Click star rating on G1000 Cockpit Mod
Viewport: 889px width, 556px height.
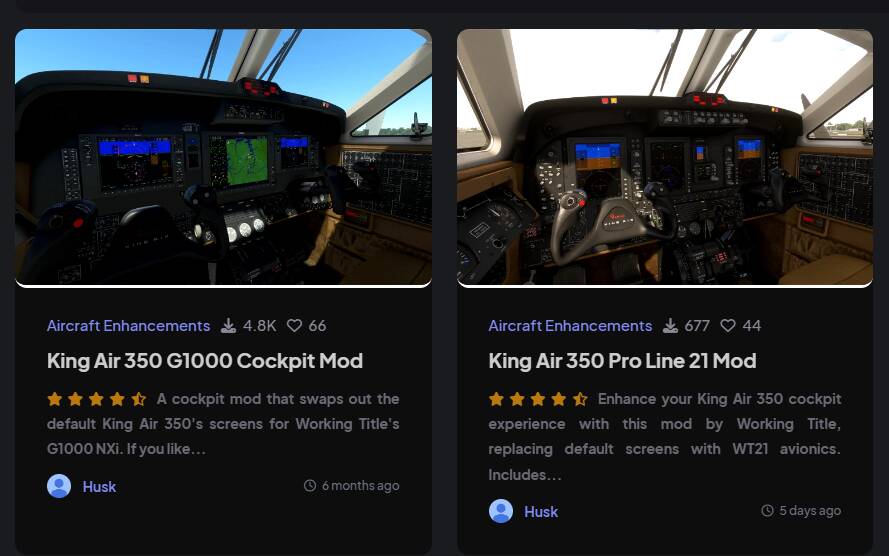[96, 400]
